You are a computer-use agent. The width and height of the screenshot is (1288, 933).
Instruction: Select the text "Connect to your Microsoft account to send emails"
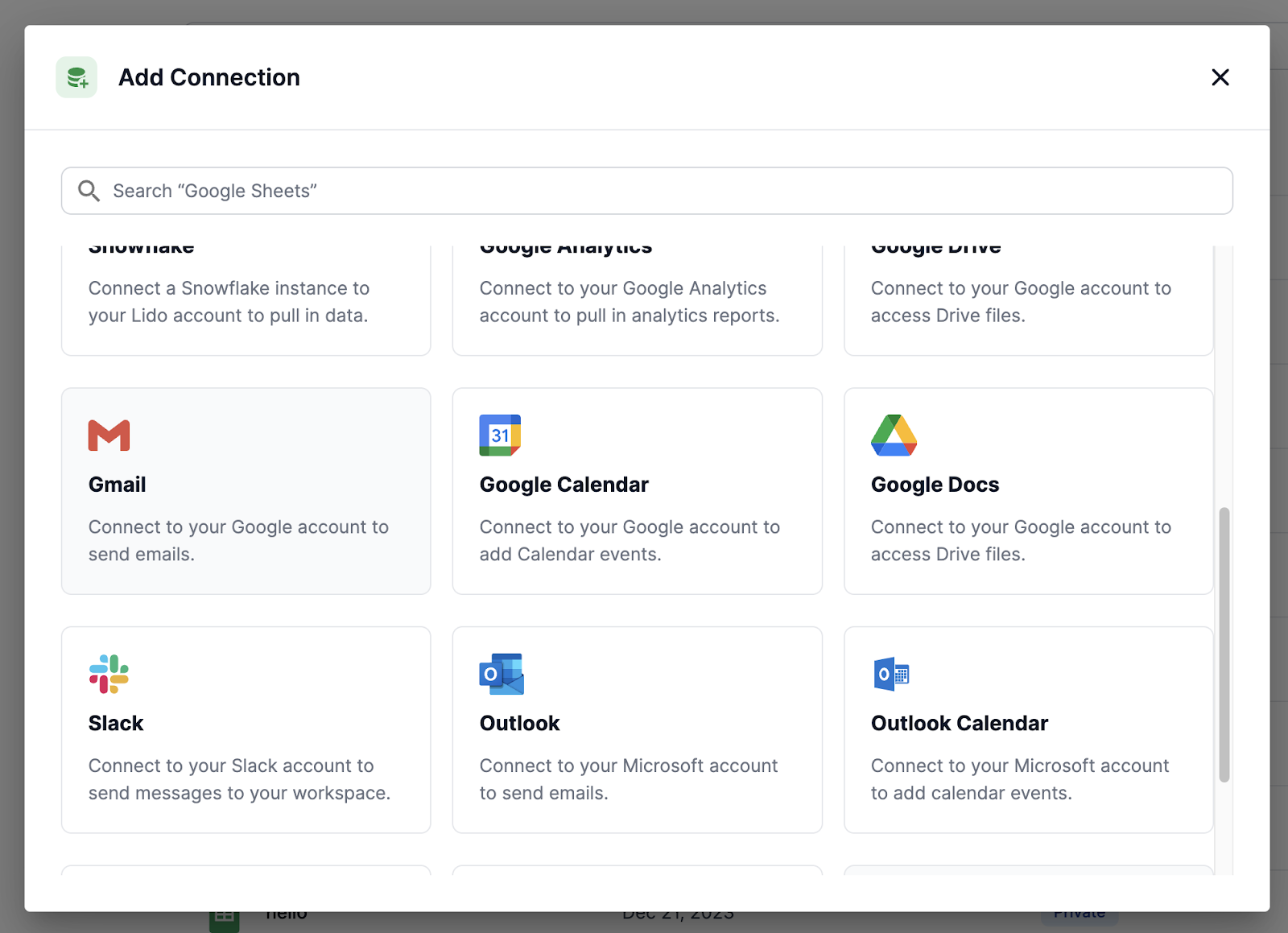click(x=629, y=779)
